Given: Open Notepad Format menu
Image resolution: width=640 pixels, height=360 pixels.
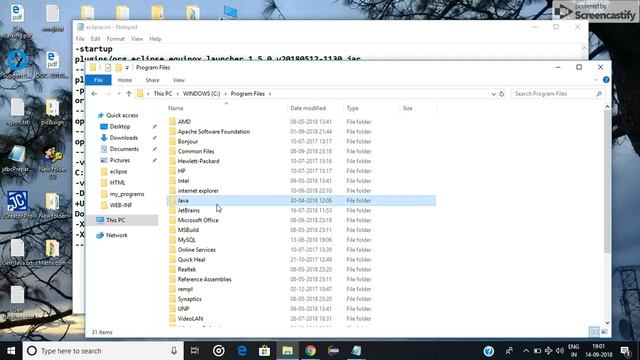Looking at the screenshot, I should click(116, 39).
